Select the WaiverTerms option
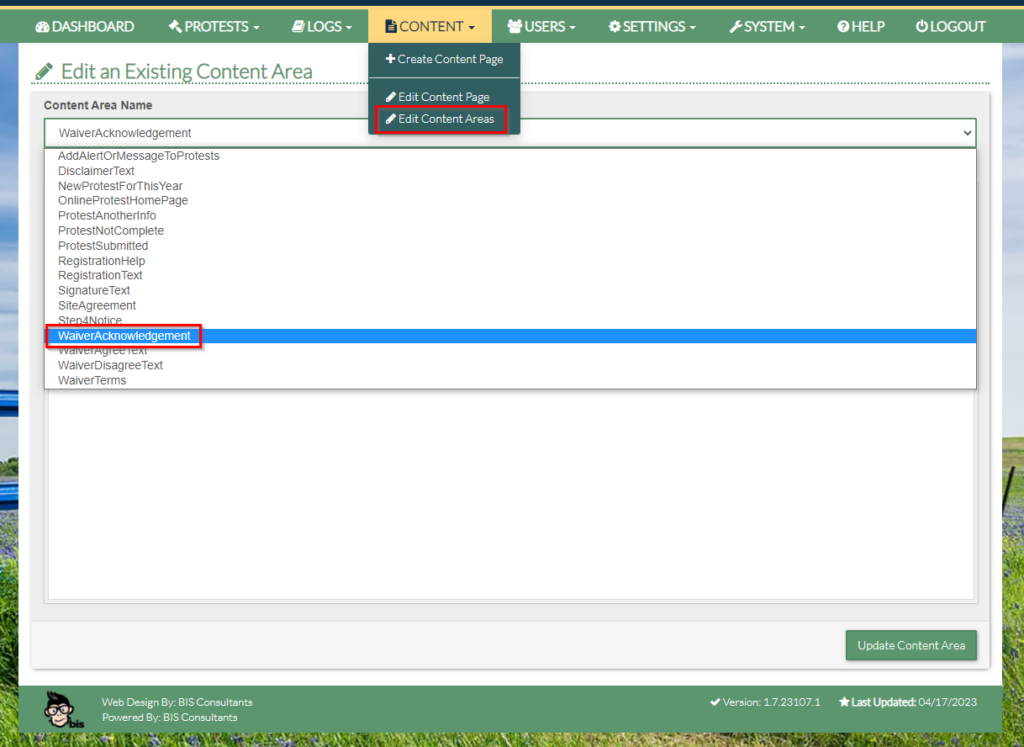The width and height of the screenshot is (1024, 747). (x=92, y=380)
